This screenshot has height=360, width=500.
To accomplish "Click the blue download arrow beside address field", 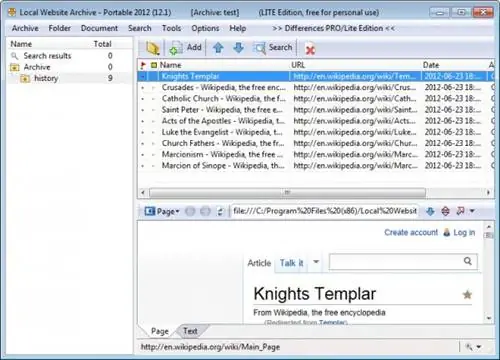I will pos(430,211).
